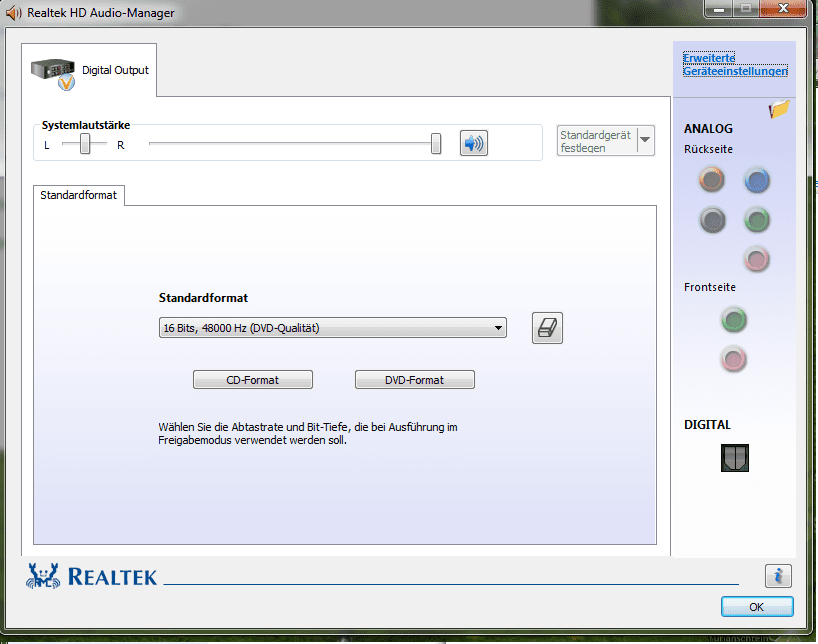This screenshot has width=818, height=644.
Task: Close the Realtek HD Audio-Manager window
Action: 783,8
